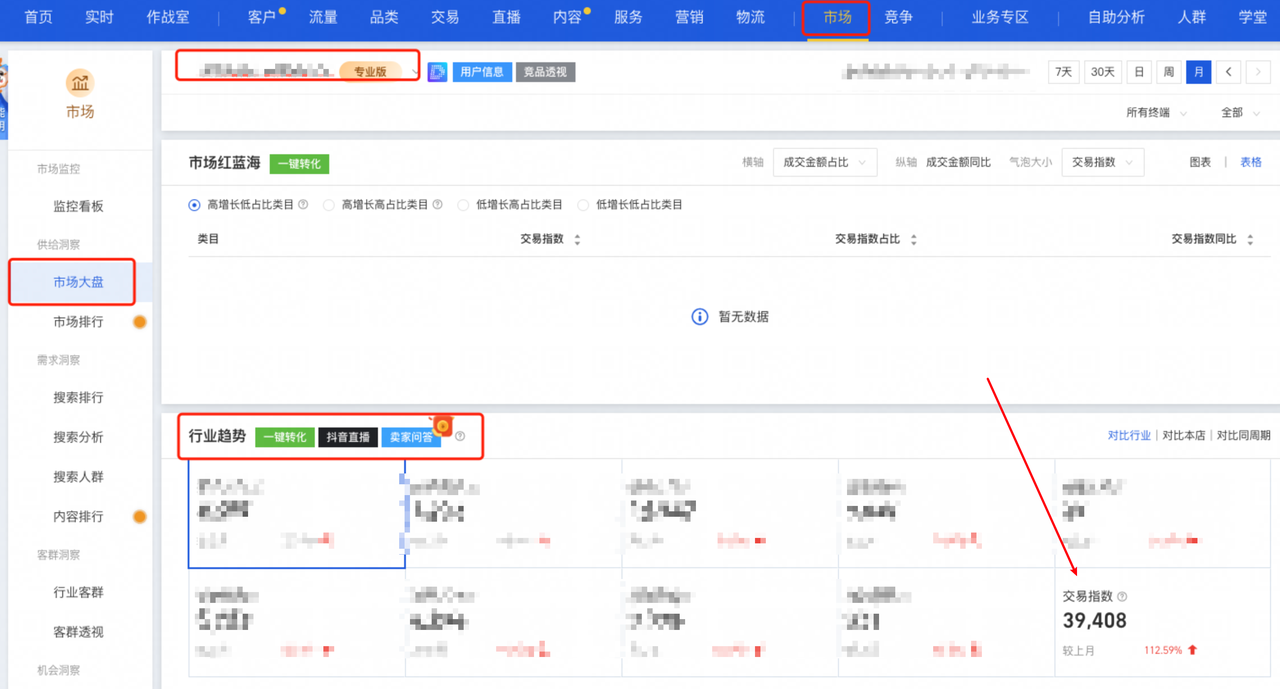Image resolution: width=1280 pixels, height=689 pixels.
Task: Click 卖家问答 button
Action: [x=411, y=437]
